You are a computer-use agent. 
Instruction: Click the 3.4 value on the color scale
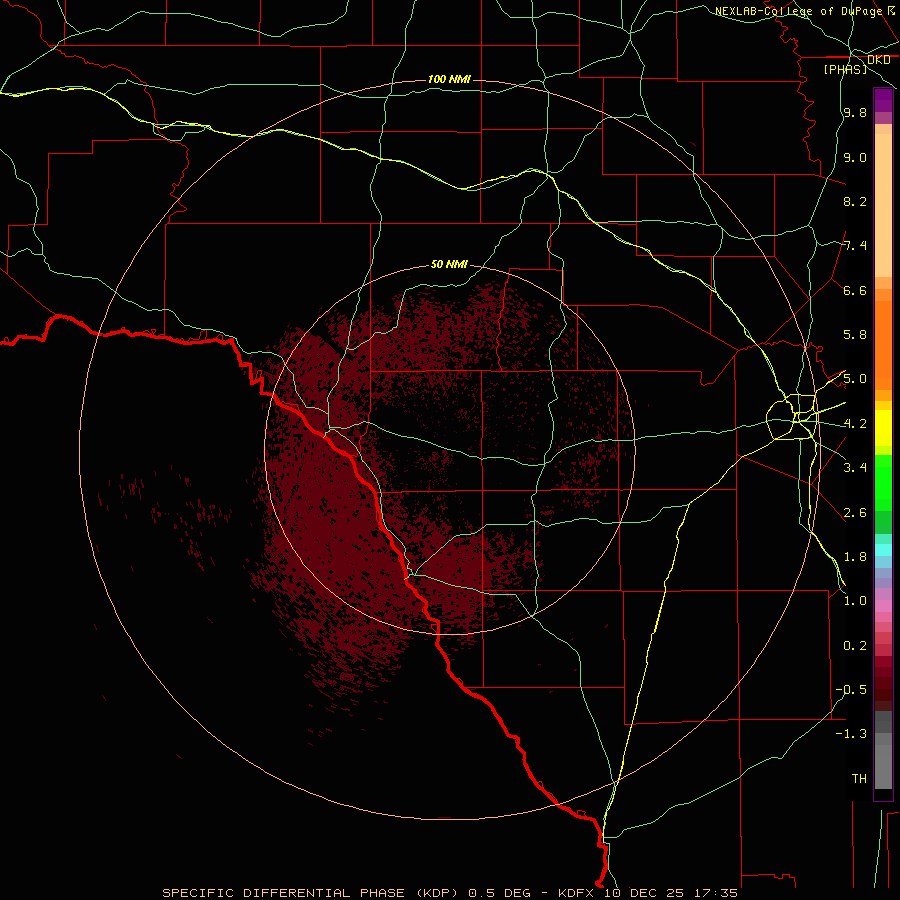[855, 468]
